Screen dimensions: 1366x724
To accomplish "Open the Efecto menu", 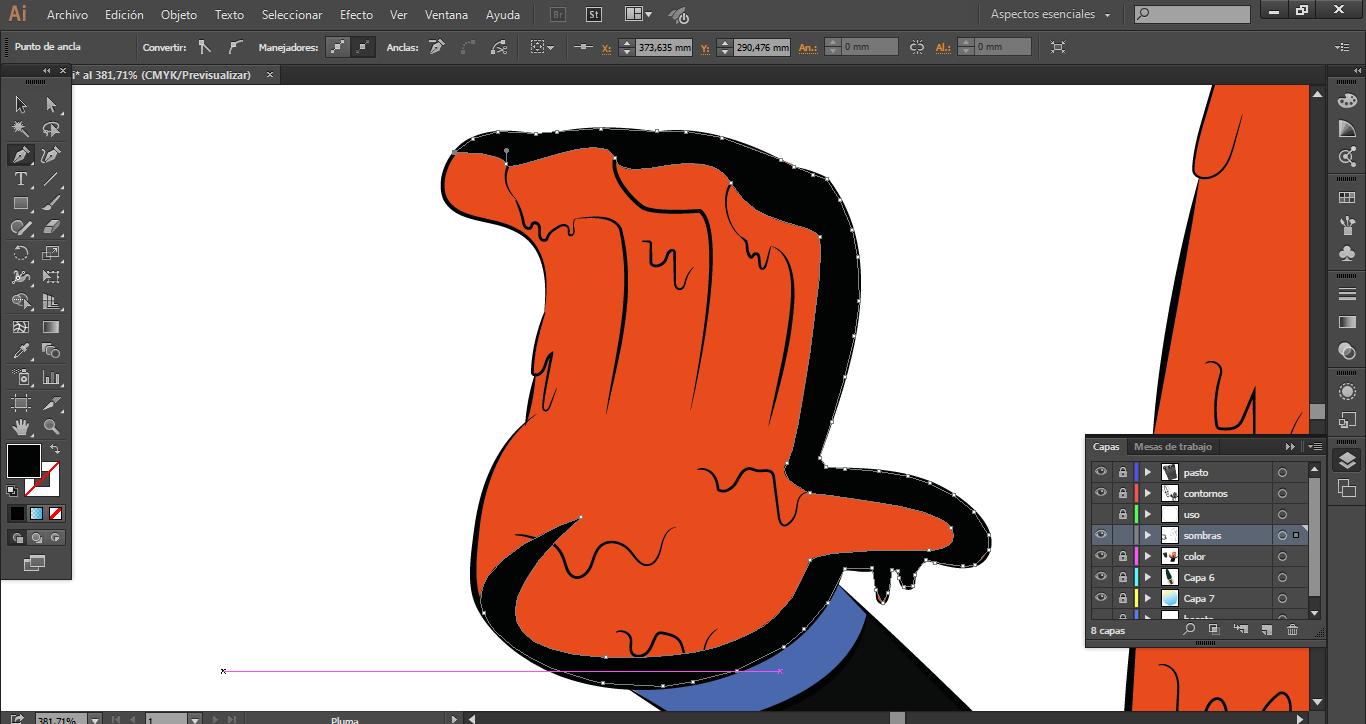I will click(356, 15).
